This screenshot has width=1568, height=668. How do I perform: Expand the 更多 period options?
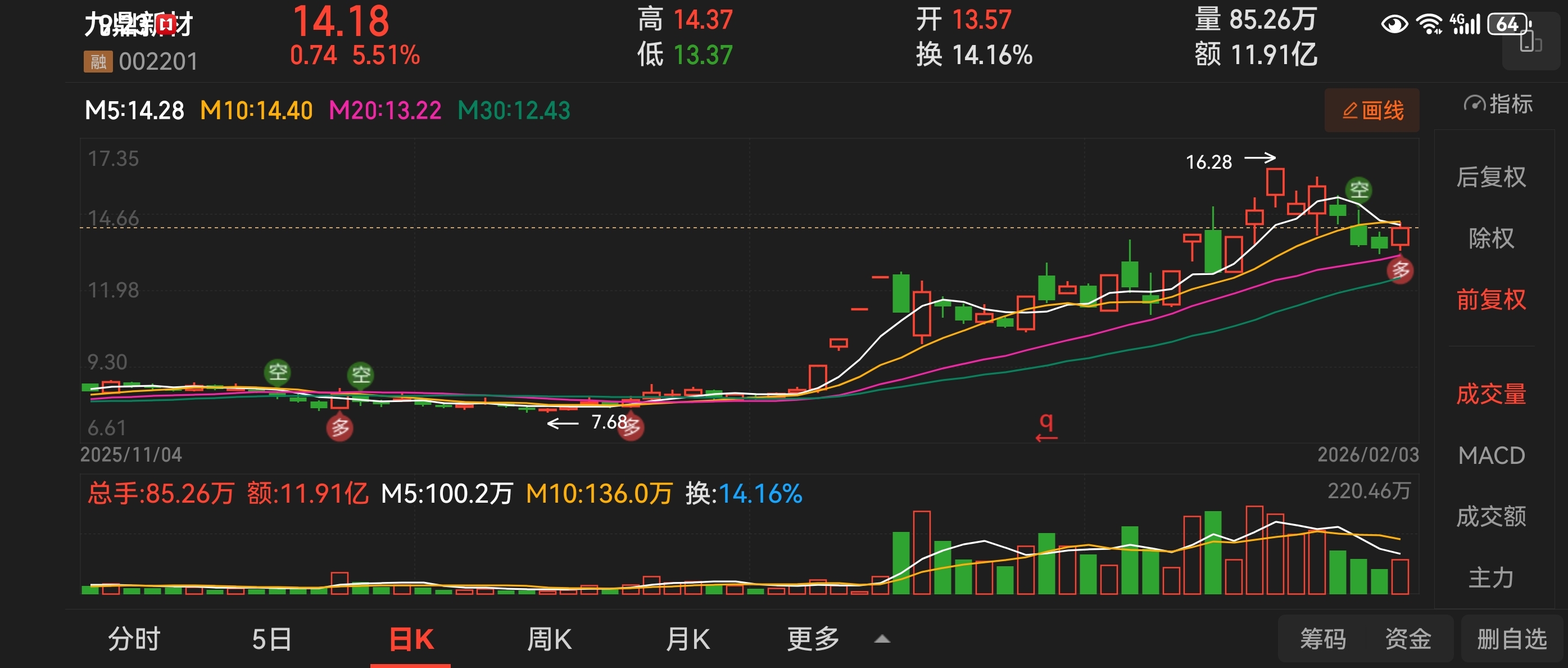coord(813,639)
